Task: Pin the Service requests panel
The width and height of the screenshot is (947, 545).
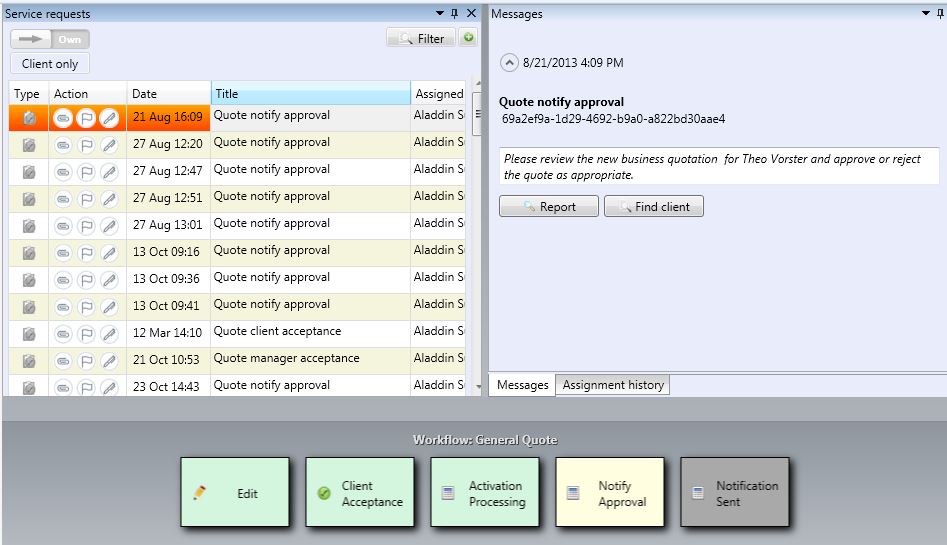Action: point(455,14)
